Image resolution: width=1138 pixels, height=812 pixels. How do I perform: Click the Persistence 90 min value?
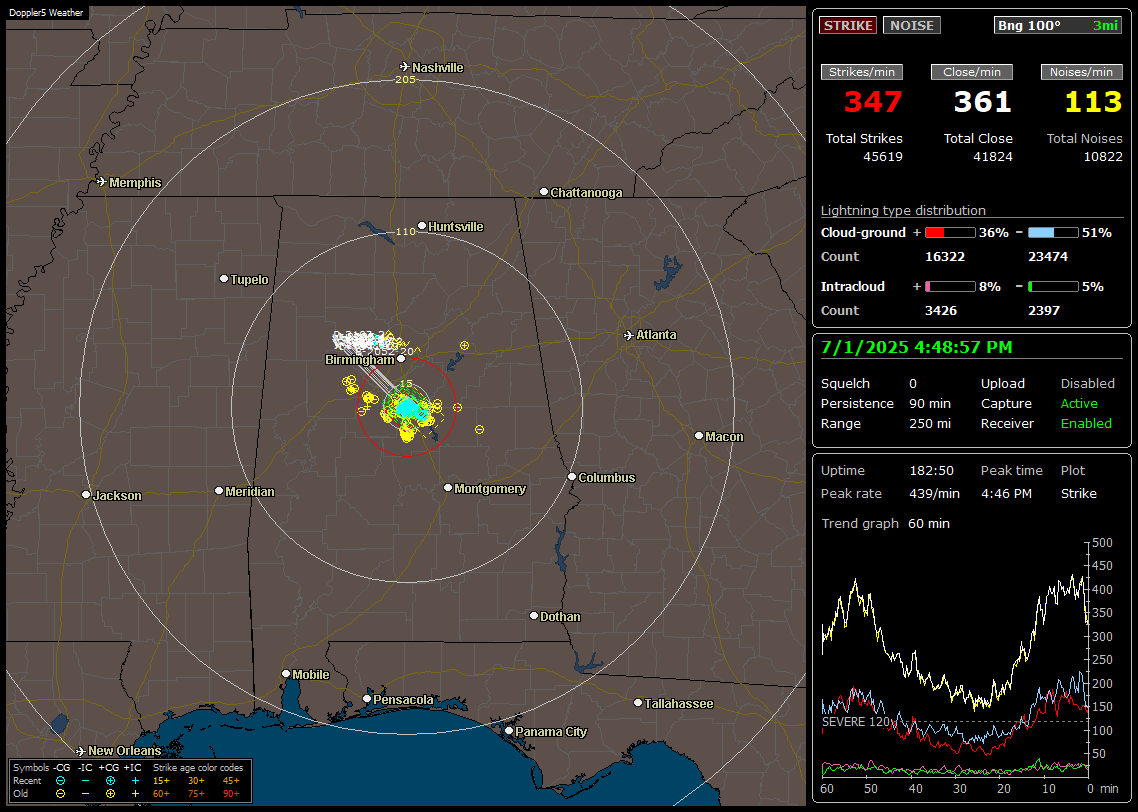tap(930, 403)
